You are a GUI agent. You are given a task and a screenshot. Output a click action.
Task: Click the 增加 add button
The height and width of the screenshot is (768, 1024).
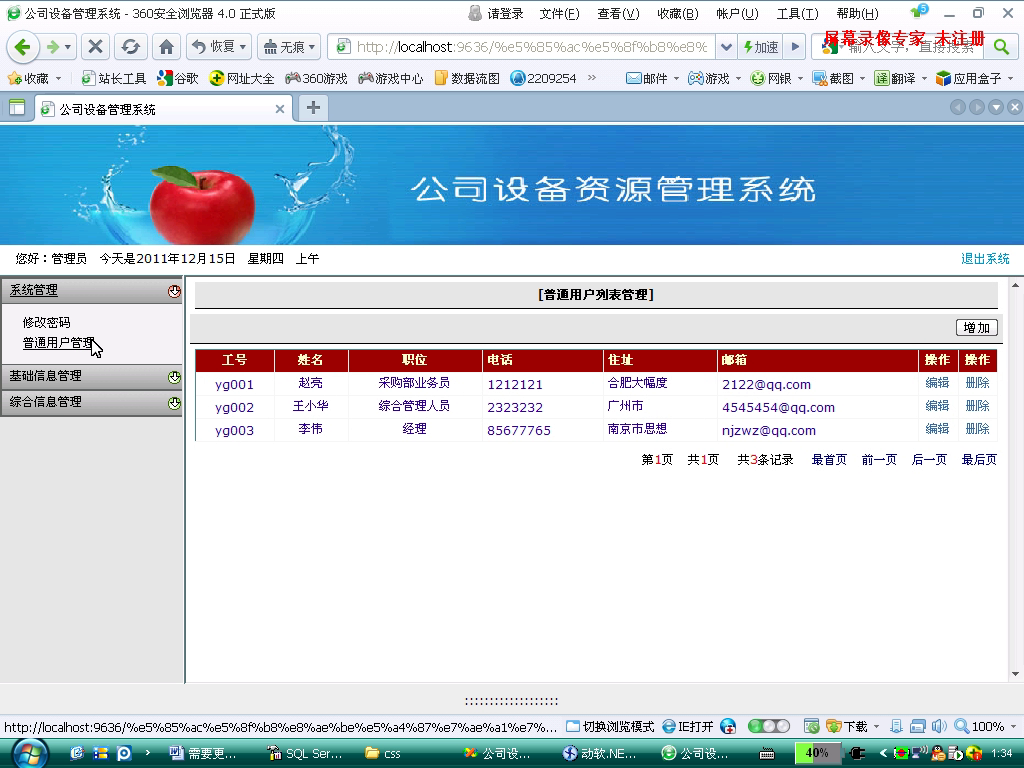(x=976, y=327)
